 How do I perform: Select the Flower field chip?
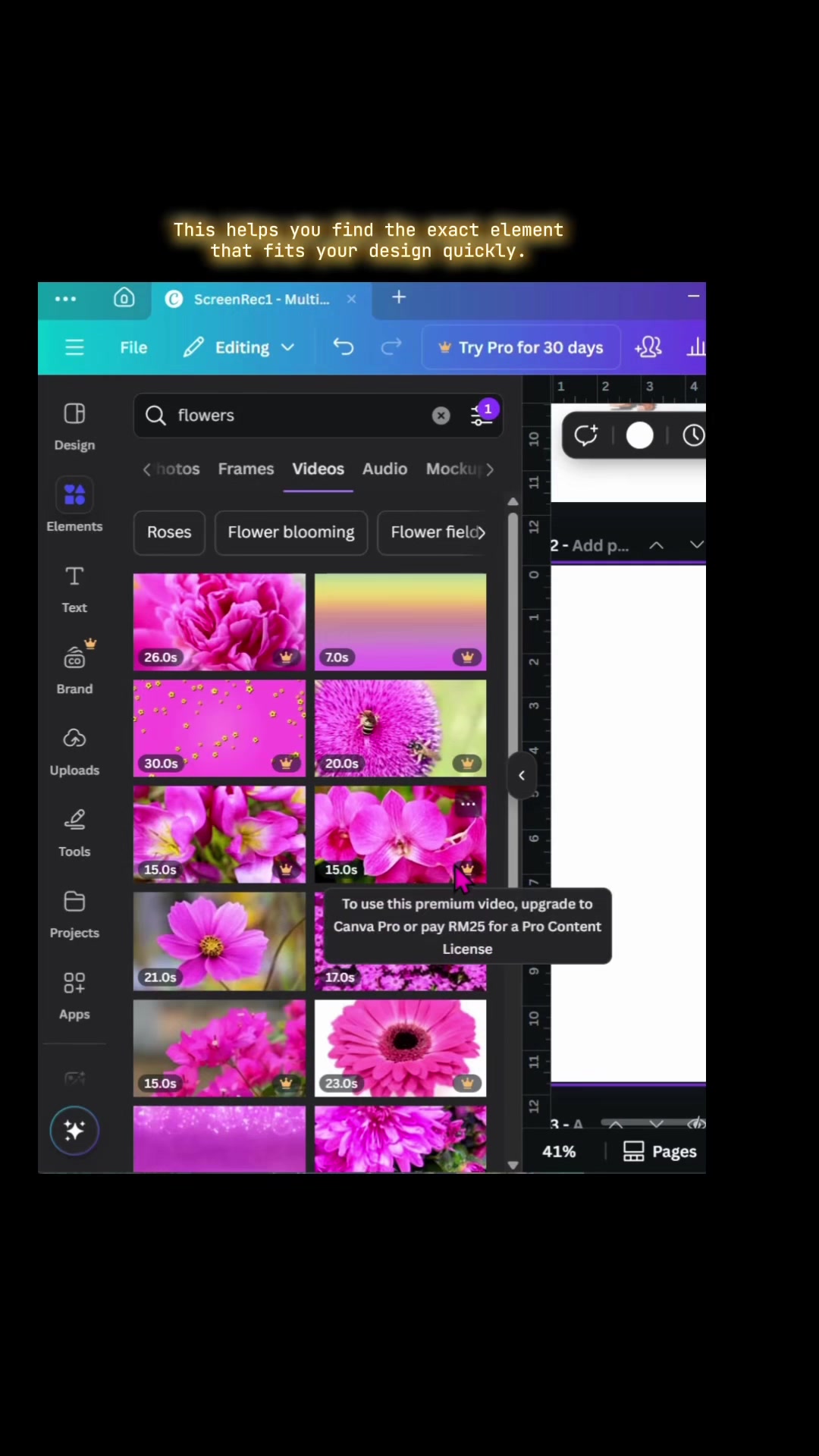[432, 532]
